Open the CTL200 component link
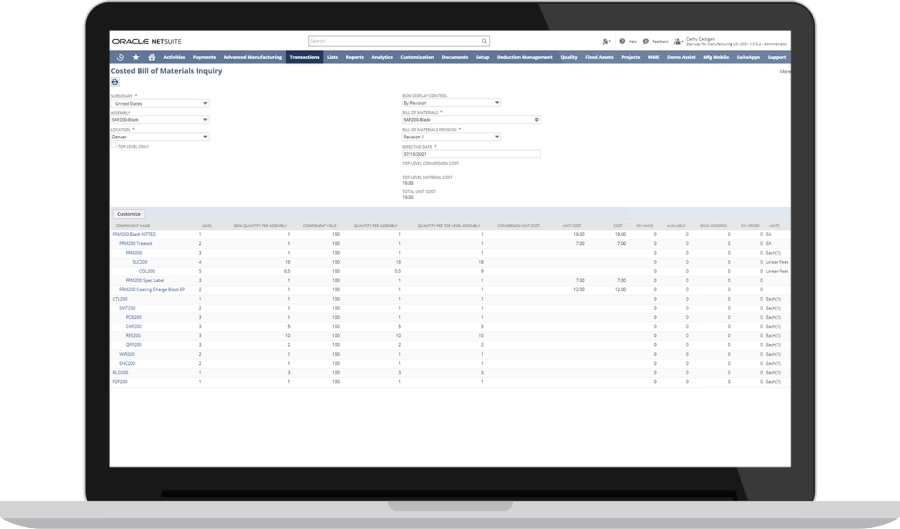 point(120,299)
